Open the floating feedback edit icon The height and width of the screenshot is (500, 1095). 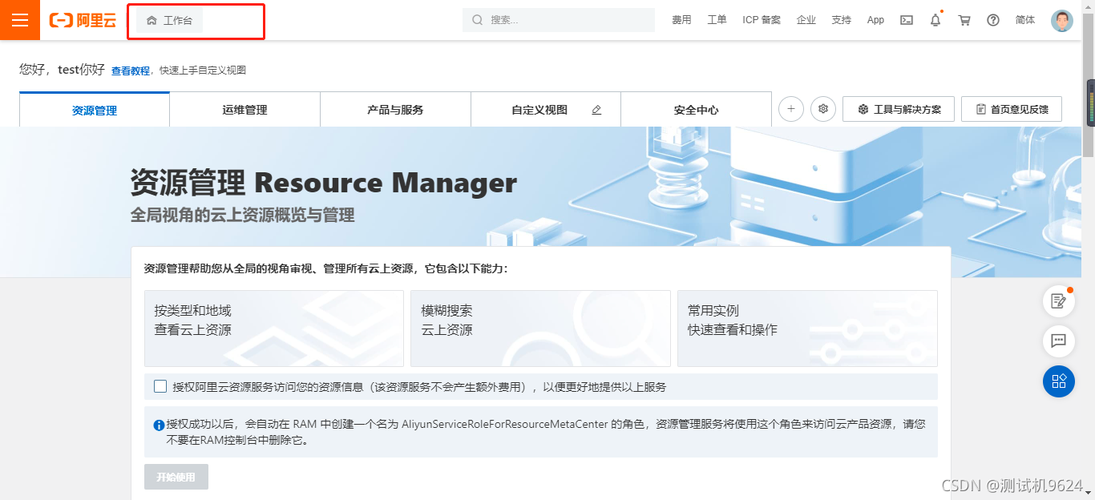click(1059, 301)
